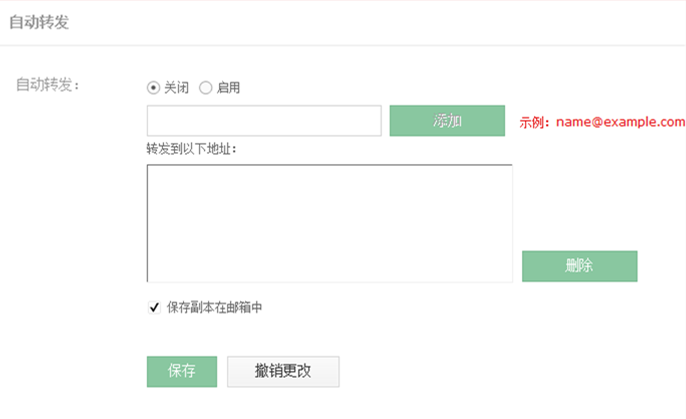686x419 pixels.
Task: Click the left border of the address list box
Action: pyautogui.click(x=147, y=223)
